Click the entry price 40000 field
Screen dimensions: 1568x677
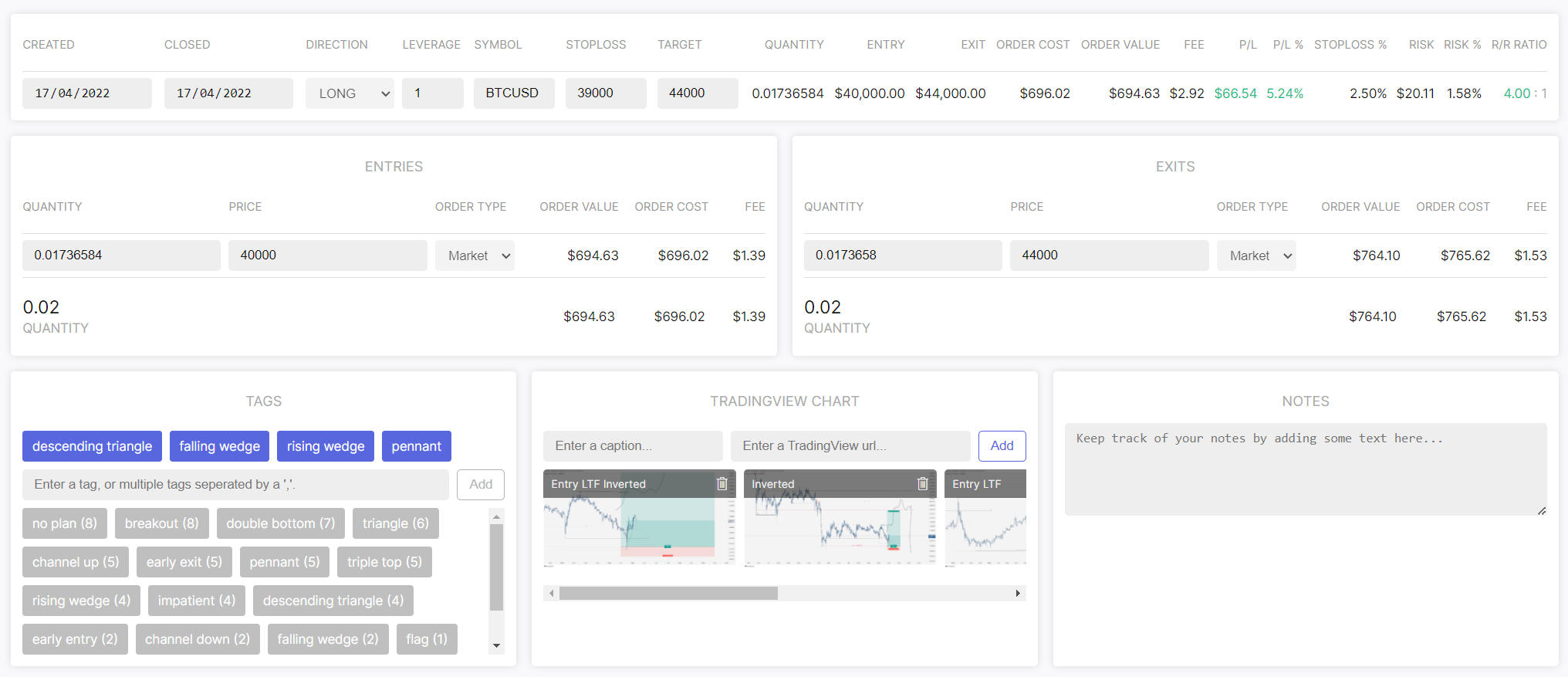pos(328,256)
